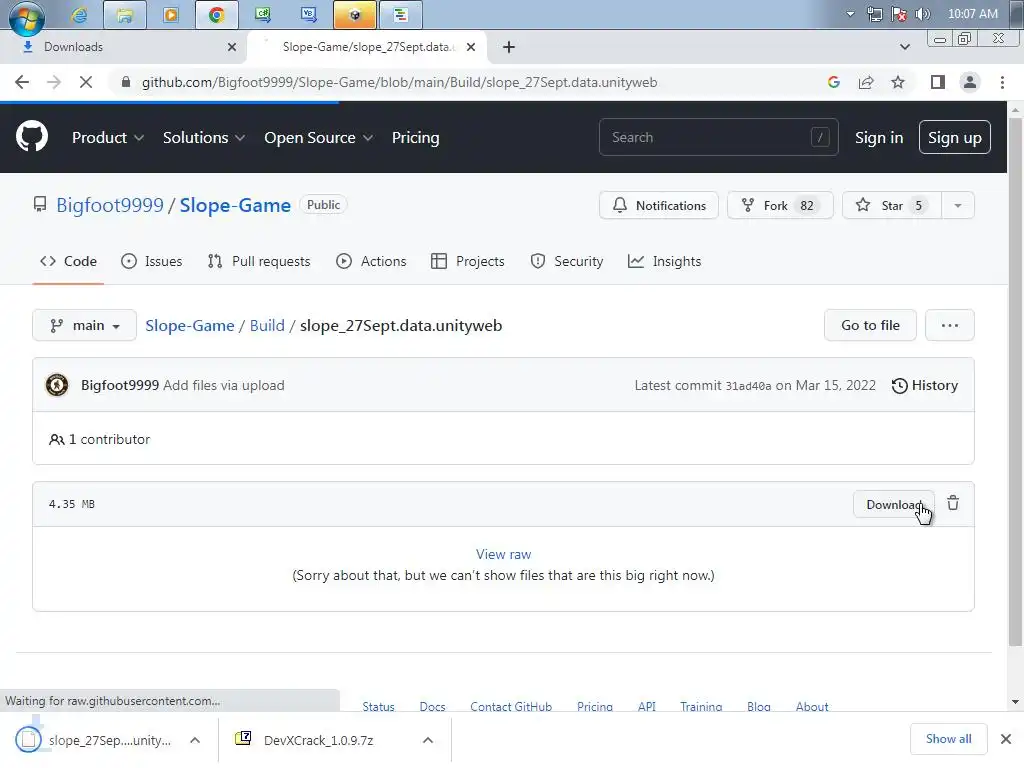1024x768 pixels.
Task: Open Windows Explorer folder taskbar icon
Action: pyautogui.click(x=124, y=14)
